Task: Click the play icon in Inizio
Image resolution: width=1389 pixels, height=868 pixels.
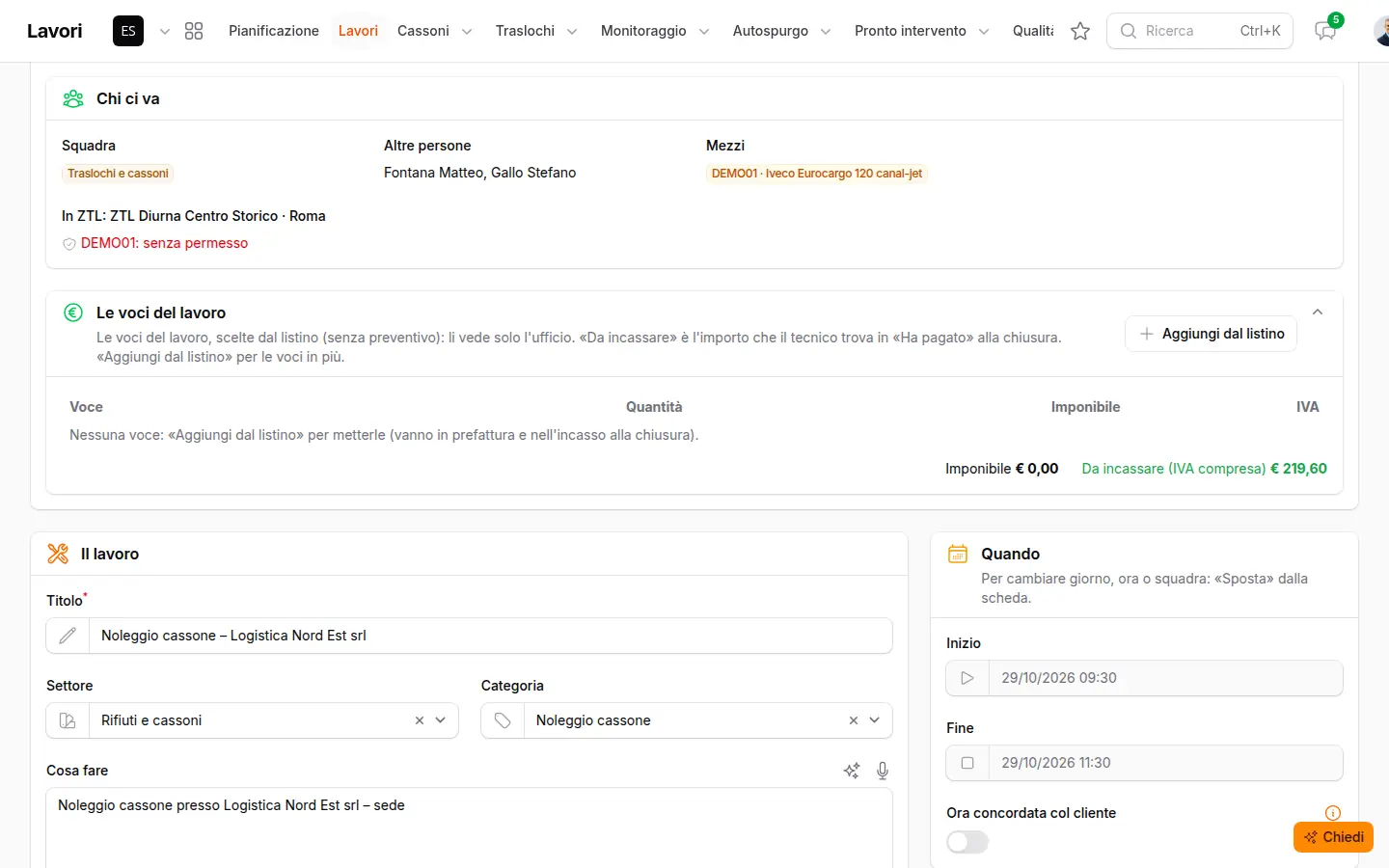Action: [967, 678]
